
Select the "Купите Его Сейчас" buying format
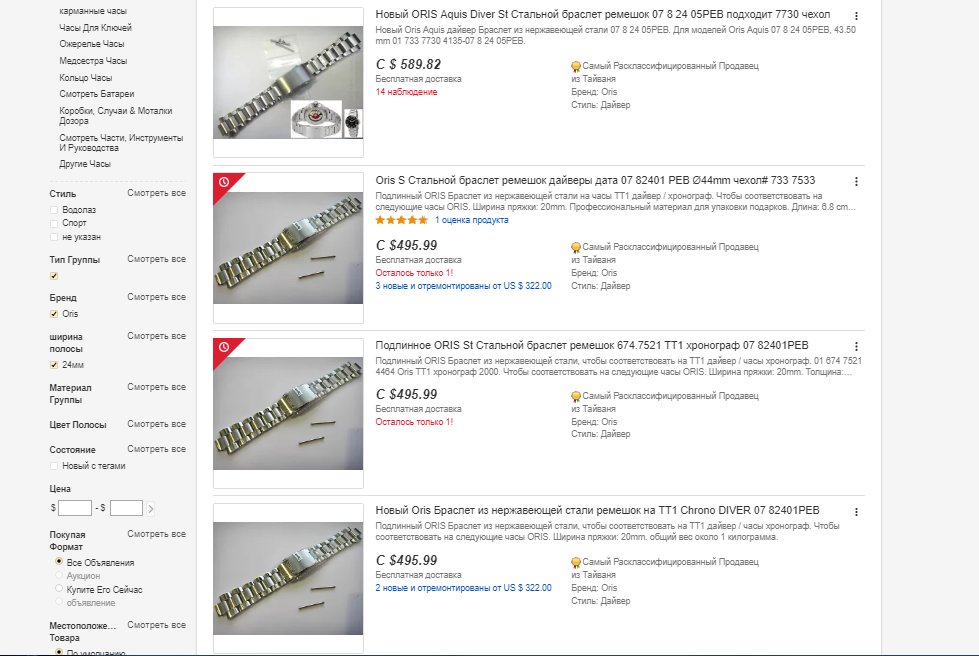click(59, 590)
